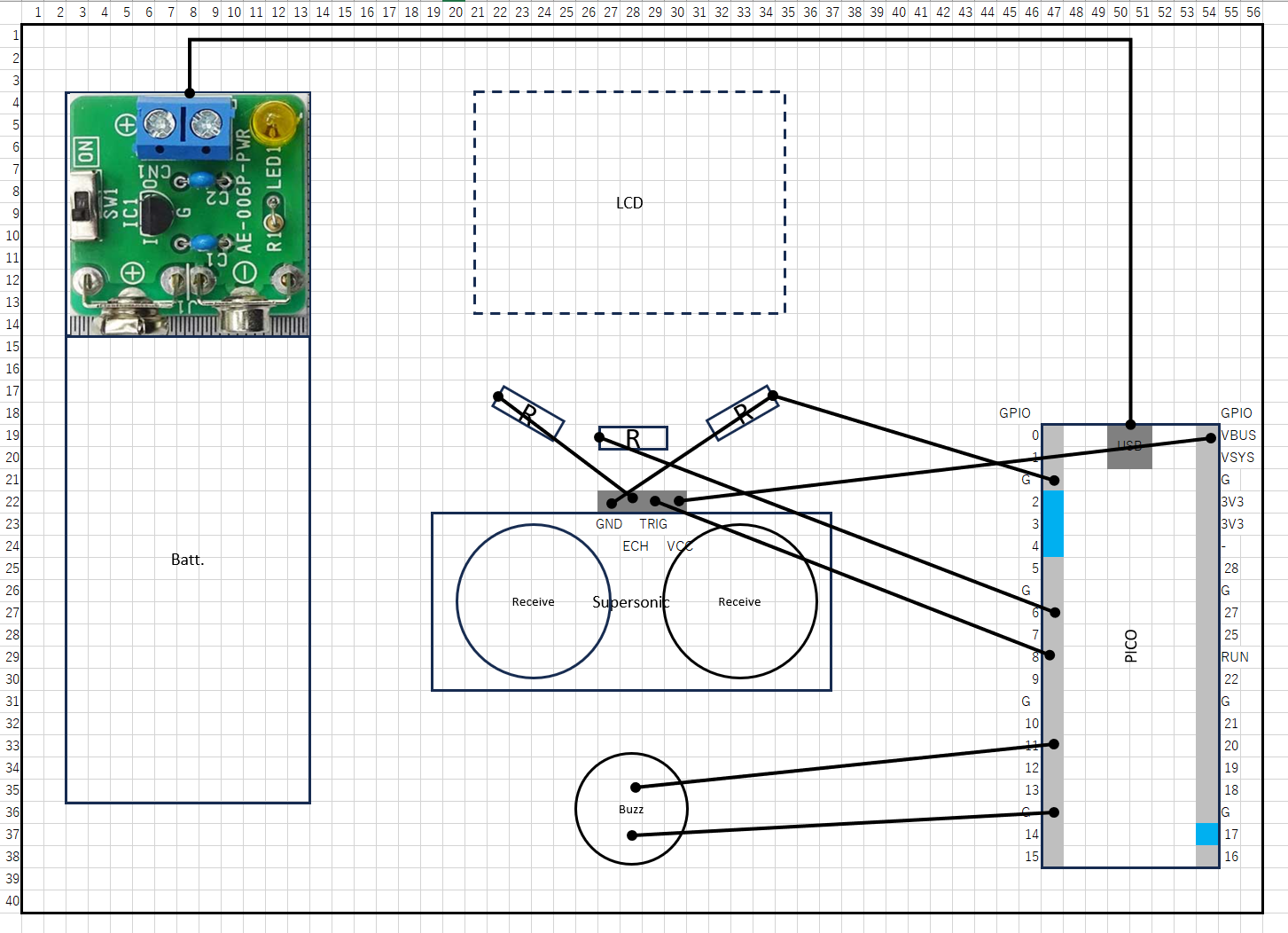
Task: Select the blue cell beside pin 17
Action: click(x=1207, y=835)
